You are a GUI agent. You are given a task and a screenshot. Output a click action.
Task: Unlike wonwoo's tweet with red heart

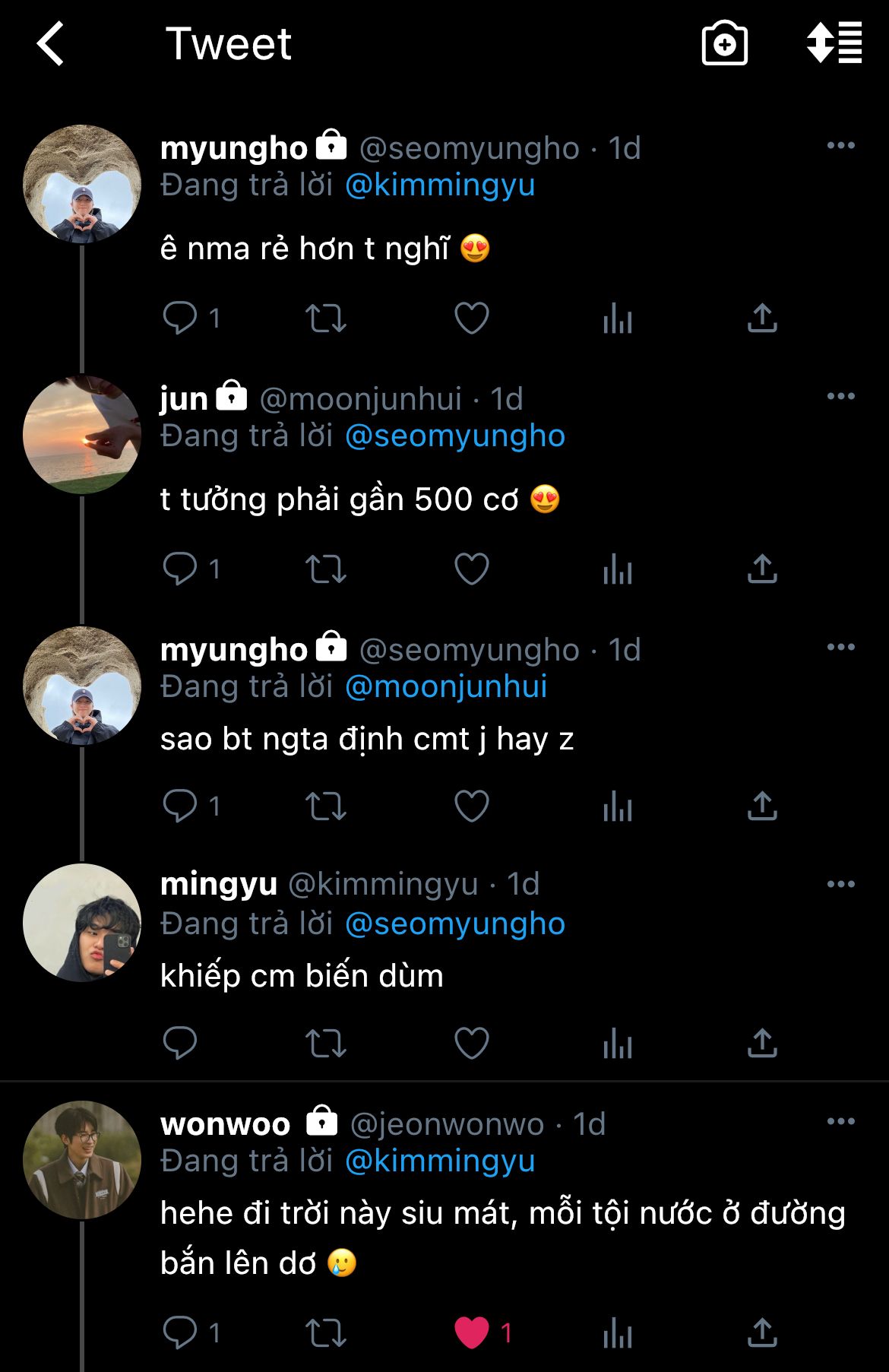(x=472, y=1332)
